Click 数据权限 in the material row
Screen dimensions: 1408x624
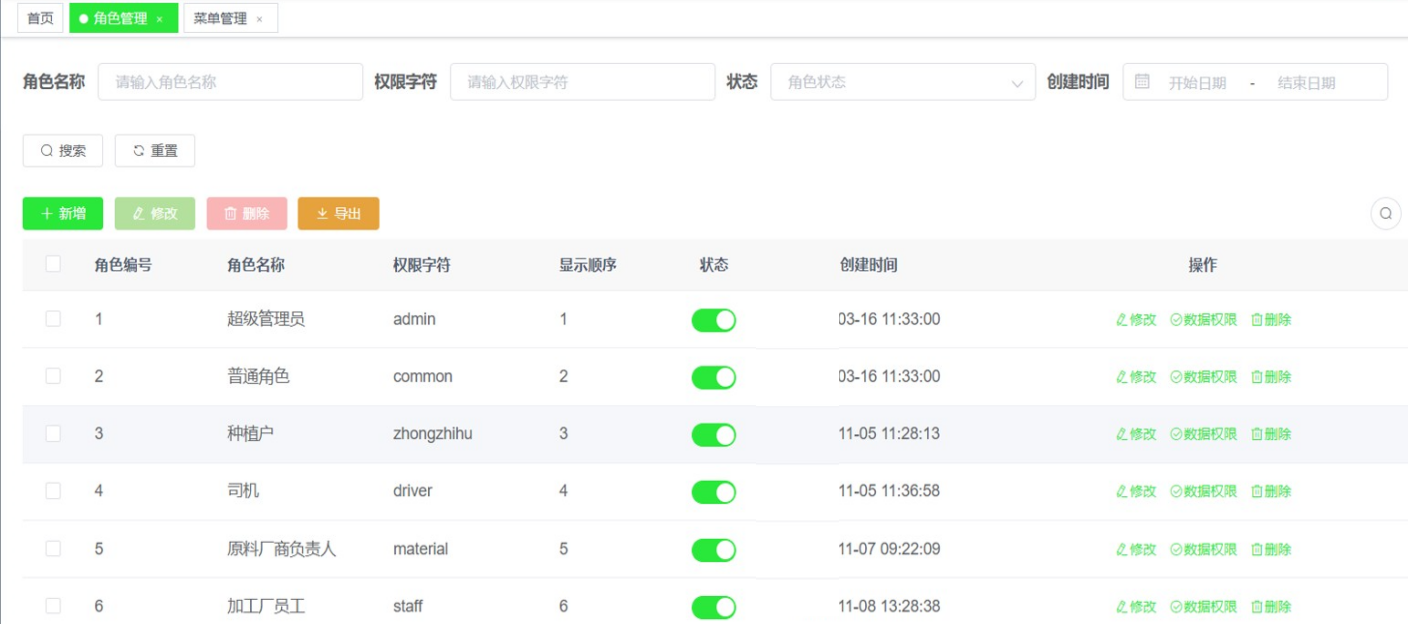point(1204,549)
